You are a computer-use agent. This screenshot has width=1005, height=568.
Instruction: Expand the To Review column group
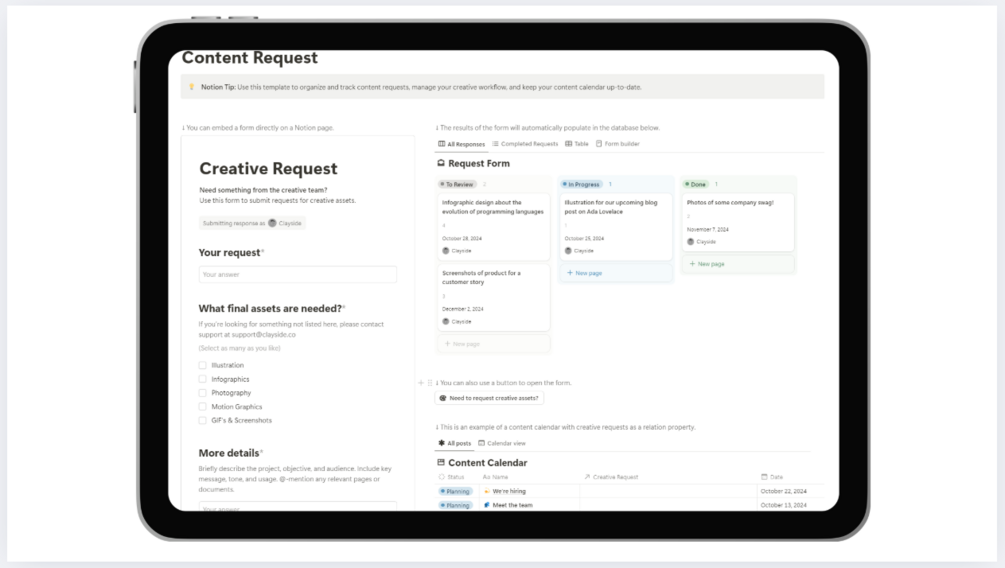click(457, 184)
